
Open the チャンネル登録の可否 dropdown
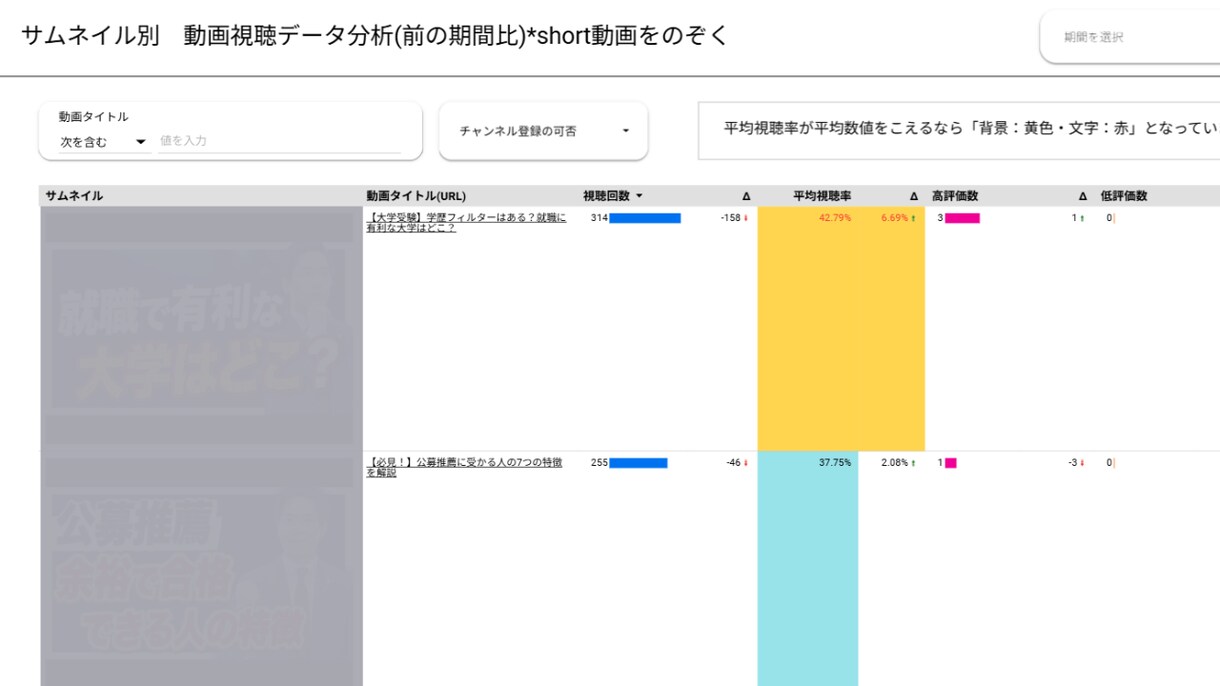[x=543, y=131]
